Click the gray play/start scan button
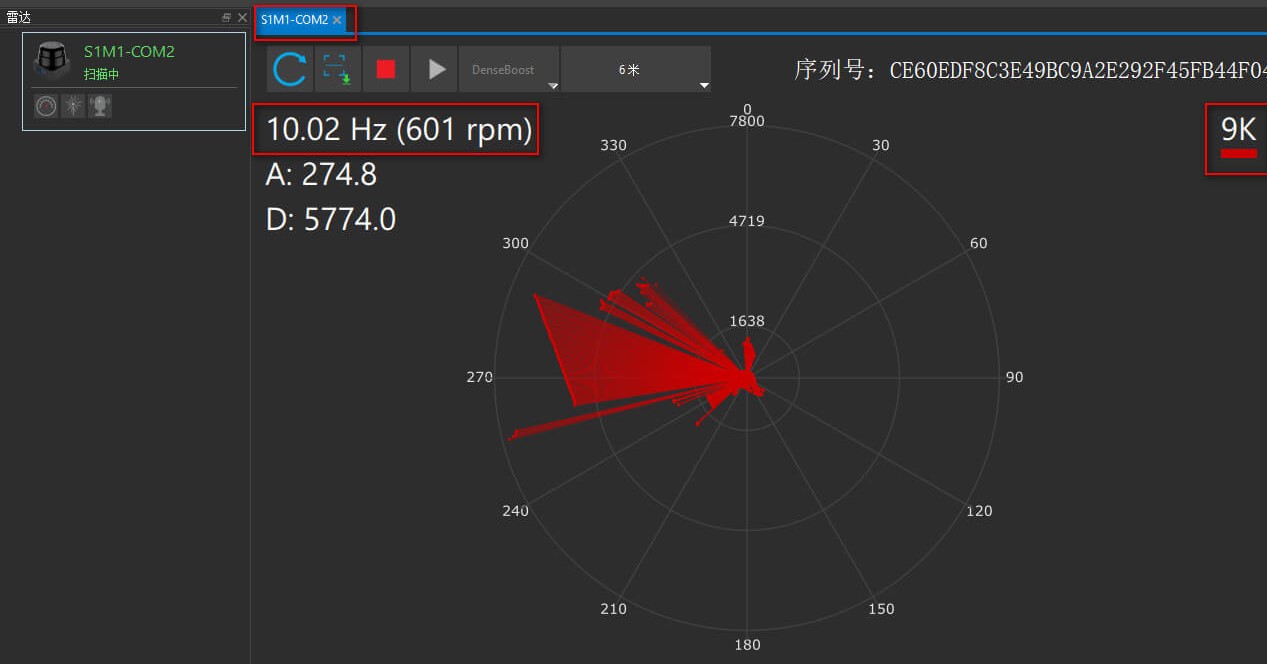 (x=434, y=69)
